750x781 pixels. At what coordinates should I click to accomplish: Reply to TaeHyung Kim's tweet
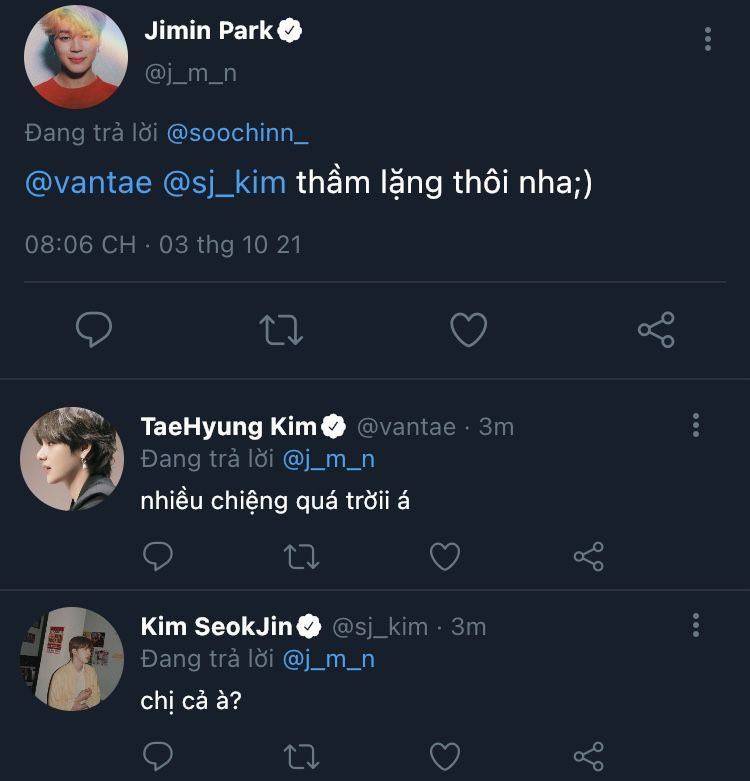coord(158,556)
